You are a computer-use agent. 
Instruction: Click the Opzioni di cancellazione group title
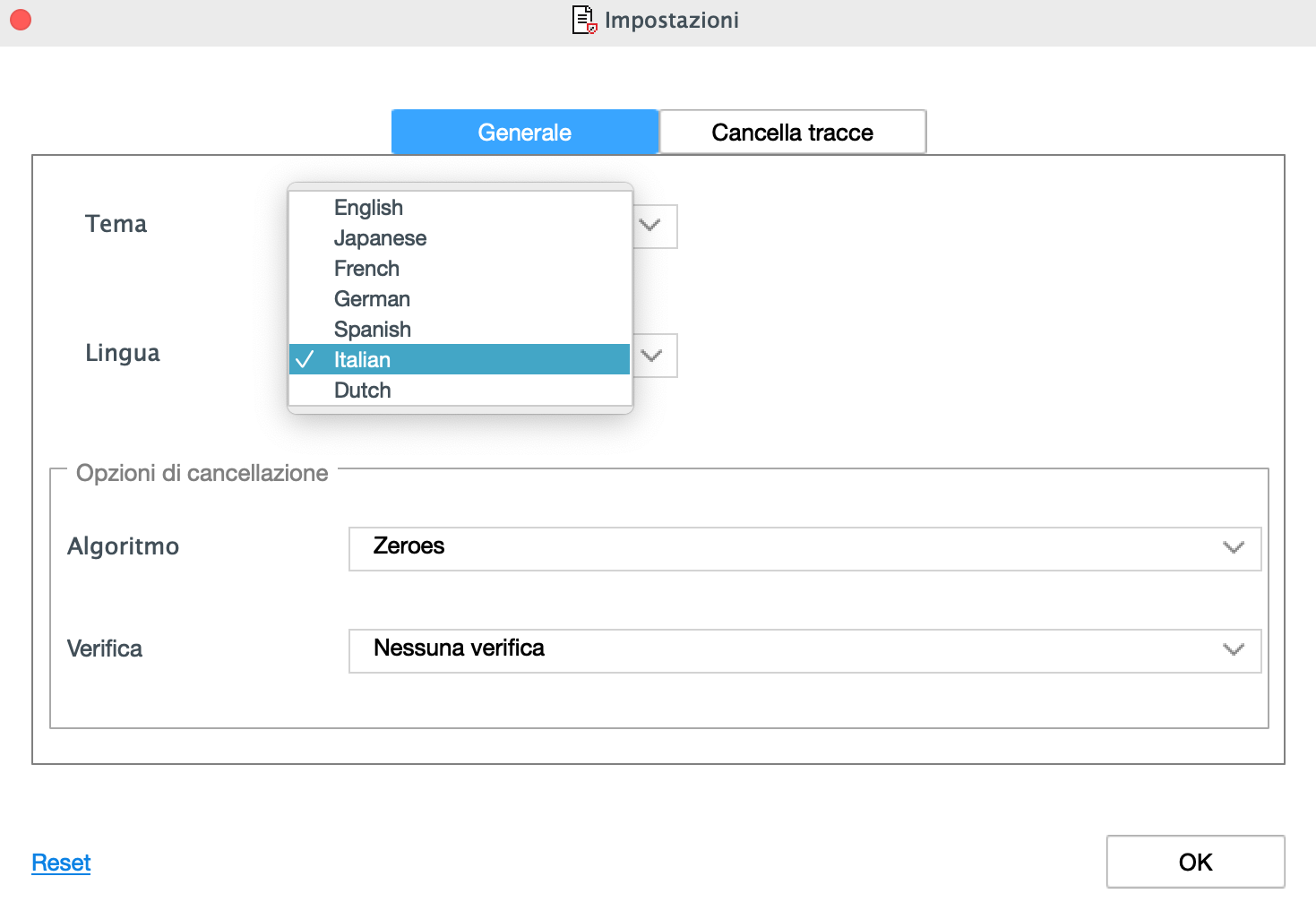[x=202, y=473]
